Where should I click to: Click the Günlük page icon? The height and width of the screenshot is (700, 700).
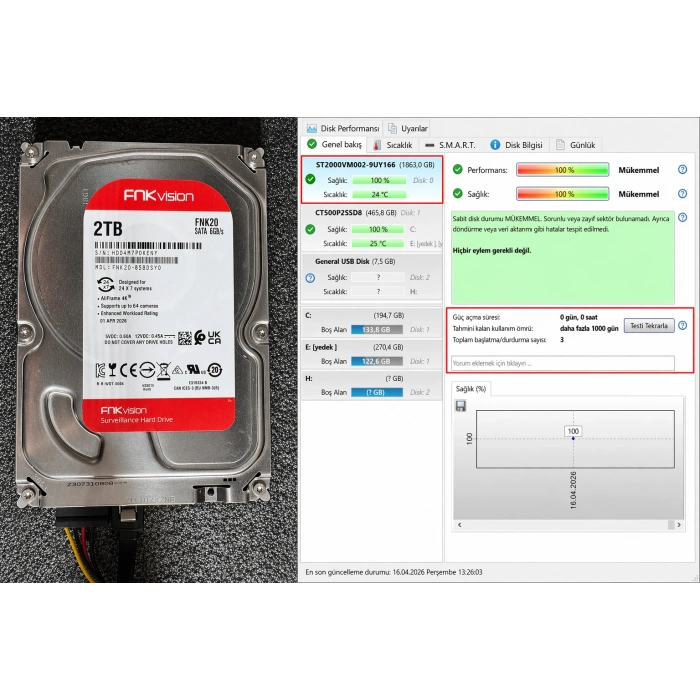[560, 144]
